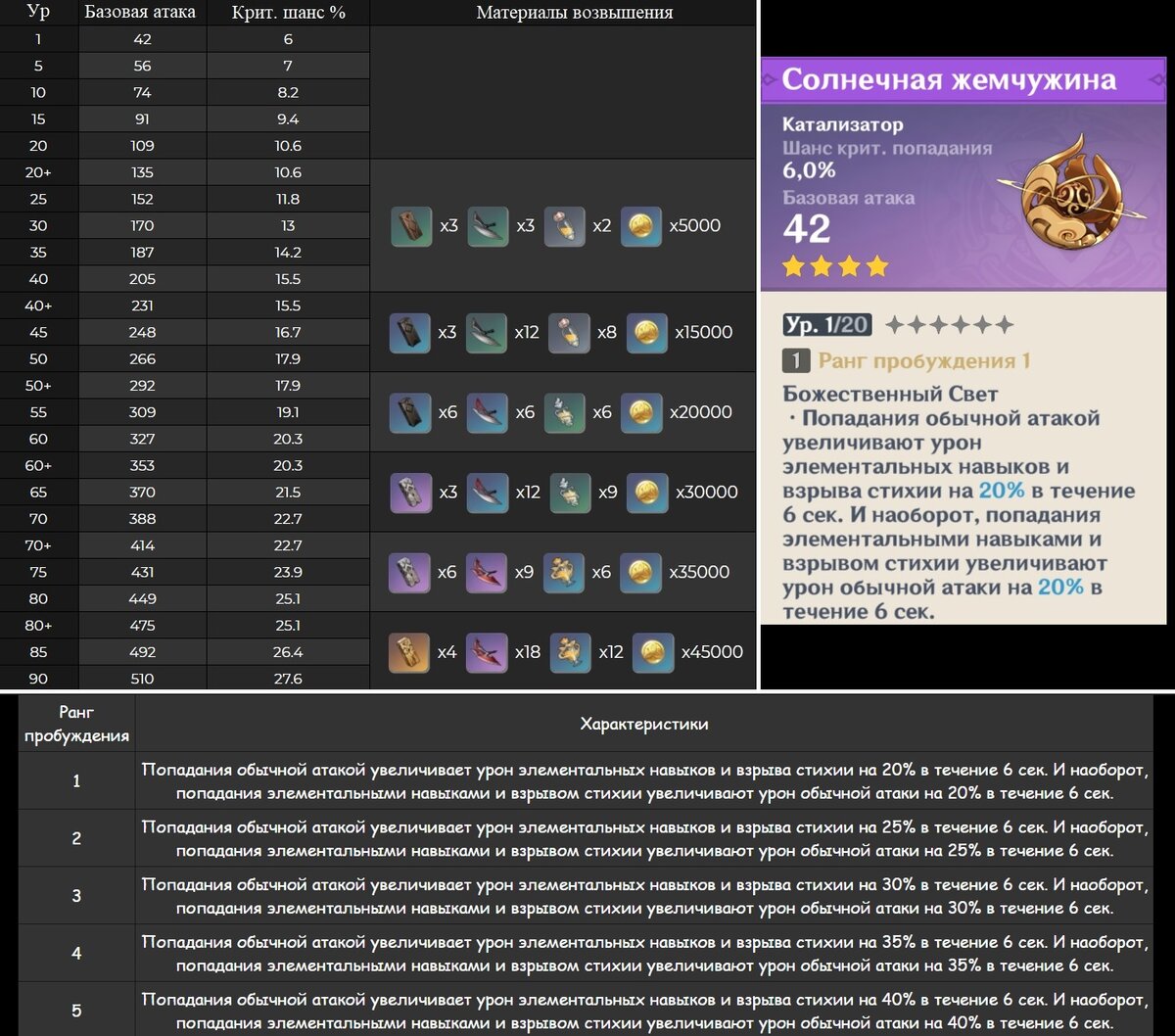Click the 'Материалы возвышения' column header
Image resolution: width=1175 pixels, height=1036 pixels.
(x=575, y=13)
